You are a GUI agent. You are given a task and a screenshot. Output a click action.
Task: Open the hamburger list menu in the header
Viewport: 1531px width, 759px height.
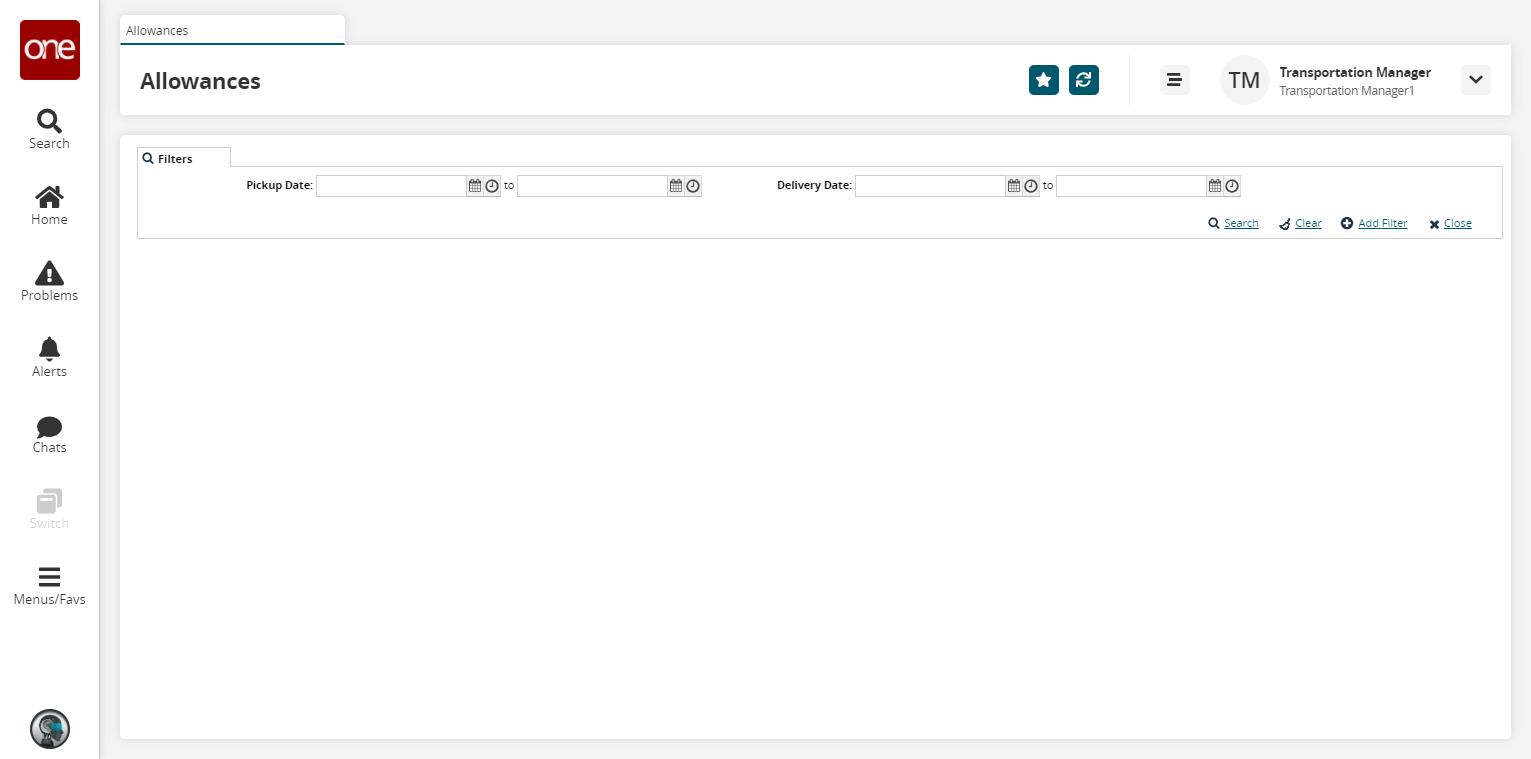1175,80
